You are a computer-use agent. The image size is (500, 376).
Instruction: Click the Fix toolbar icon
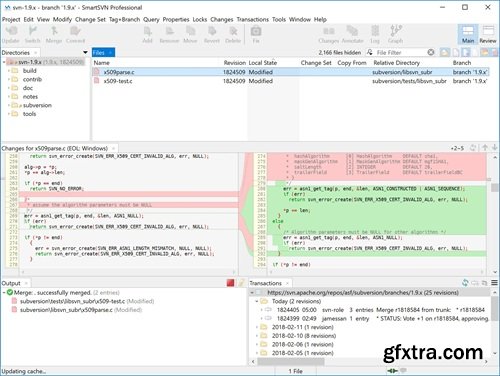coord(256,34)
